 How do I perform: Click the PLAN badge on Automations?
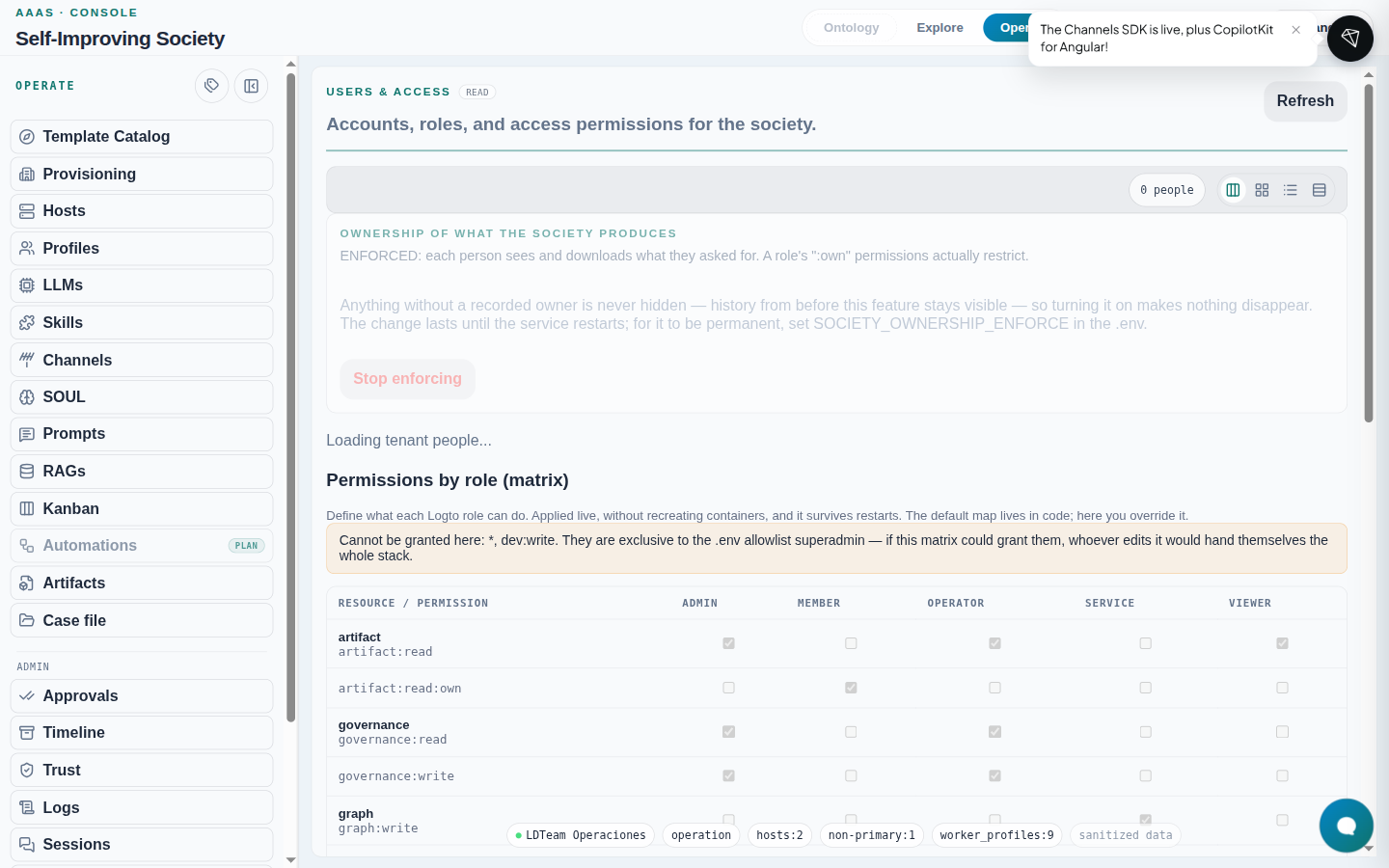(x=247, y=546)
